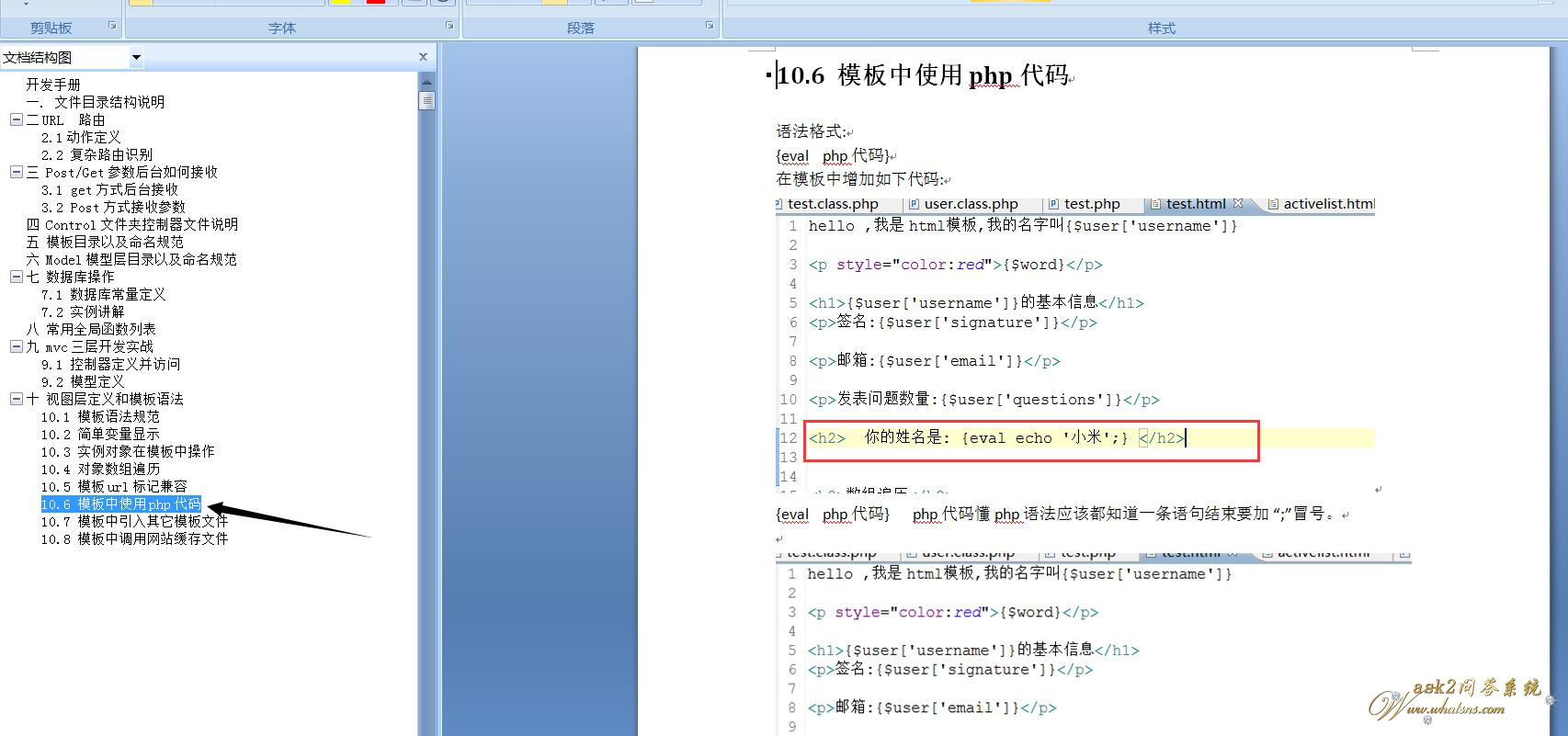This screenshot has width=1568, height=736.
Task: Navigate to 2.1 动作定义 heading
Action: click(81, 137)
